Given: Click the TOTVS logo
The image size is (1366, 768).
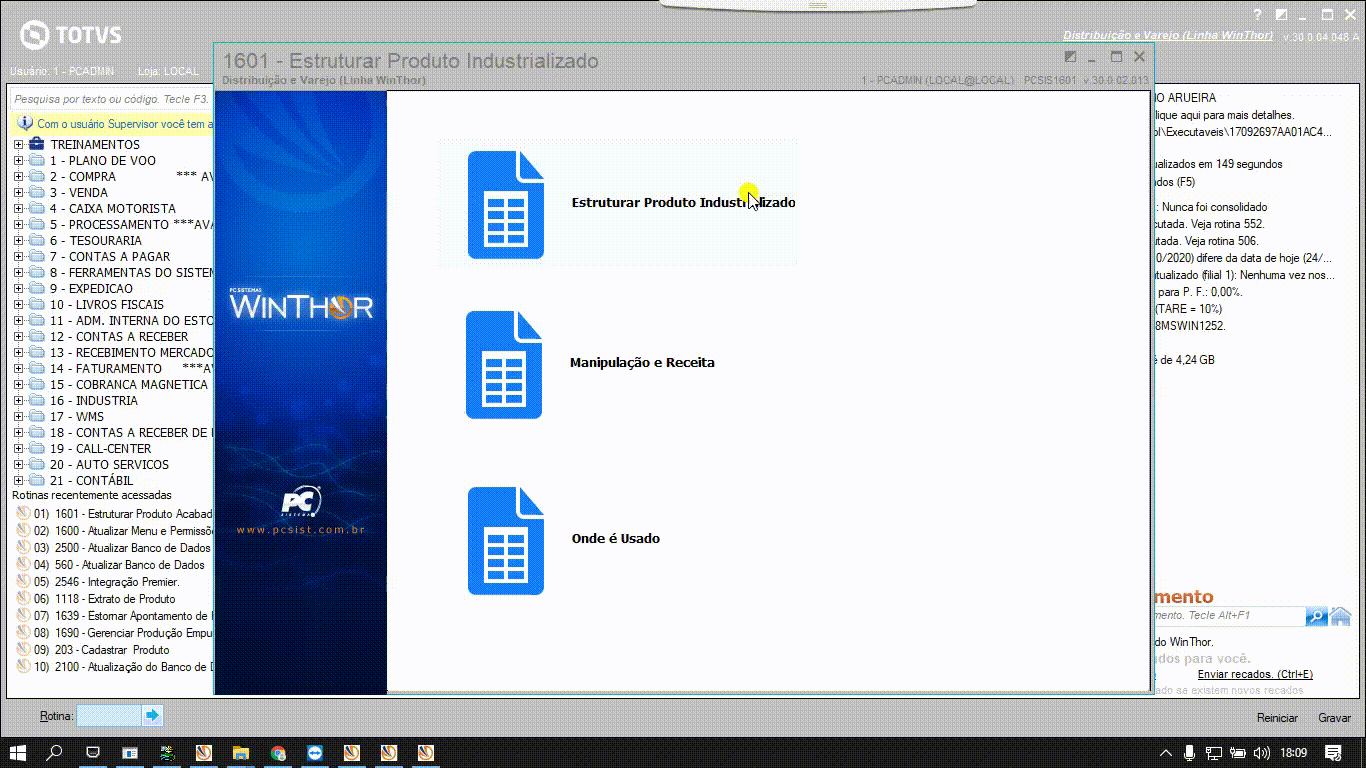Looking at the screenshot, I should click(71, 35).
